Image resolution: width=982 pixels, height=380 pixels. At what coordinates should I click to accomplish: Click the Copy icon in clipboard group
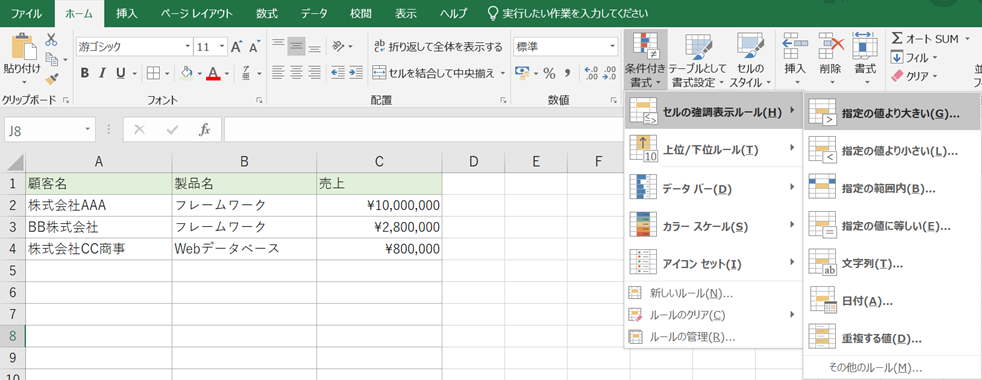pos(51,59)
